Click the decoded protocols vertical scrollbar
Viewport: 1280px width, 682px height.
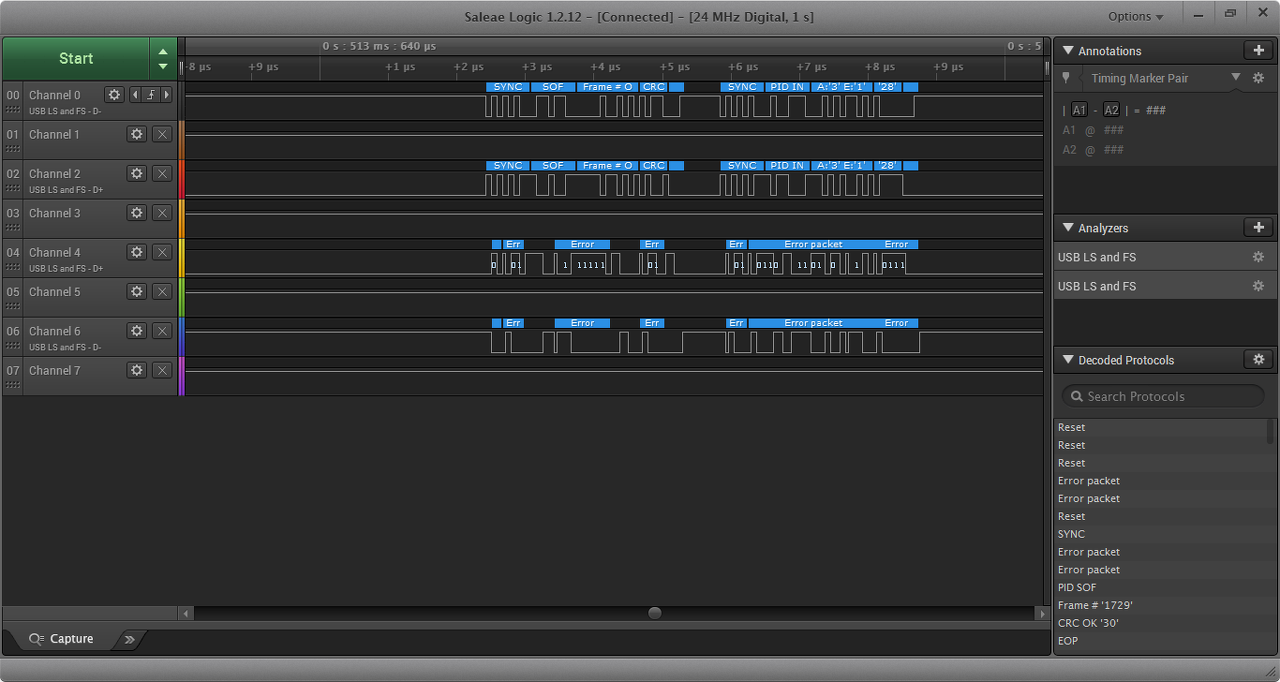1271,432
